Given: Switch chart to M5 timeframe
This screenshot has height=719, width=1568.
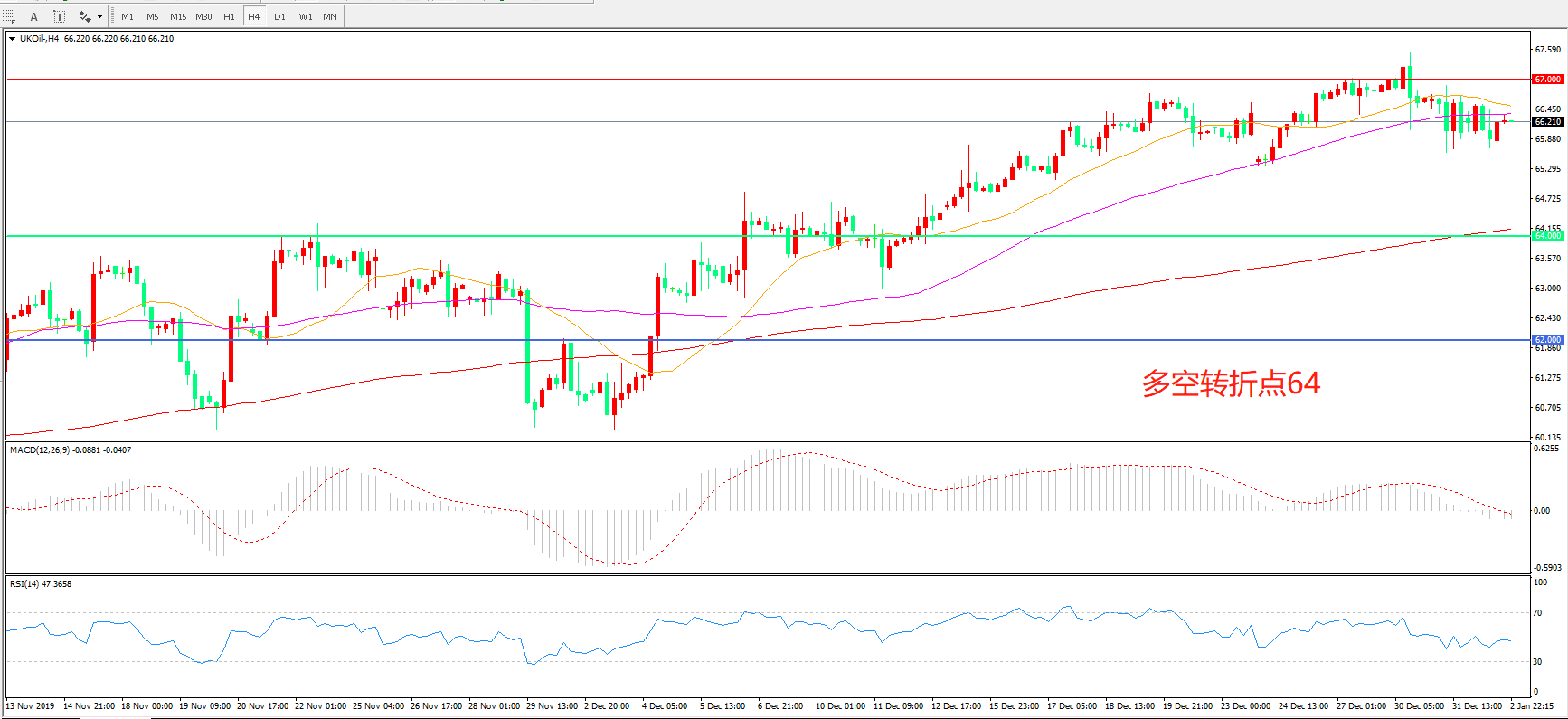Looking at the screenshot, I should pos(152,16).
